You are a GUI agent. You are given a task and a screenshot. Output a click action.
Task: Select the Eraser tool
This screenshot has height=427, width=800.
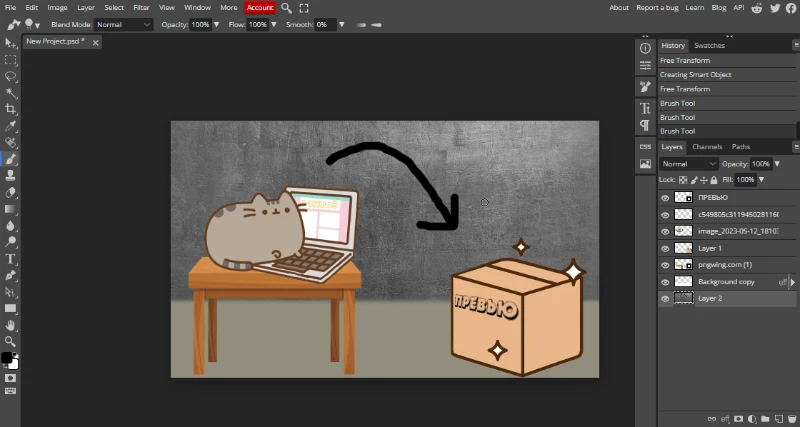click(x=10, y=192)
